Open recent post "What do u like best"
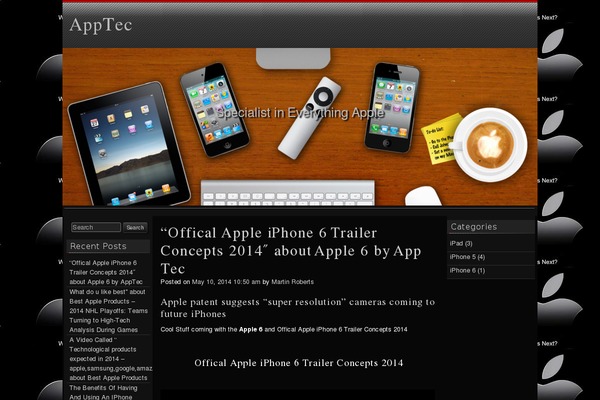Image resolution: width=600 pixels, height=400 pixels. click(x=108, y=311)
